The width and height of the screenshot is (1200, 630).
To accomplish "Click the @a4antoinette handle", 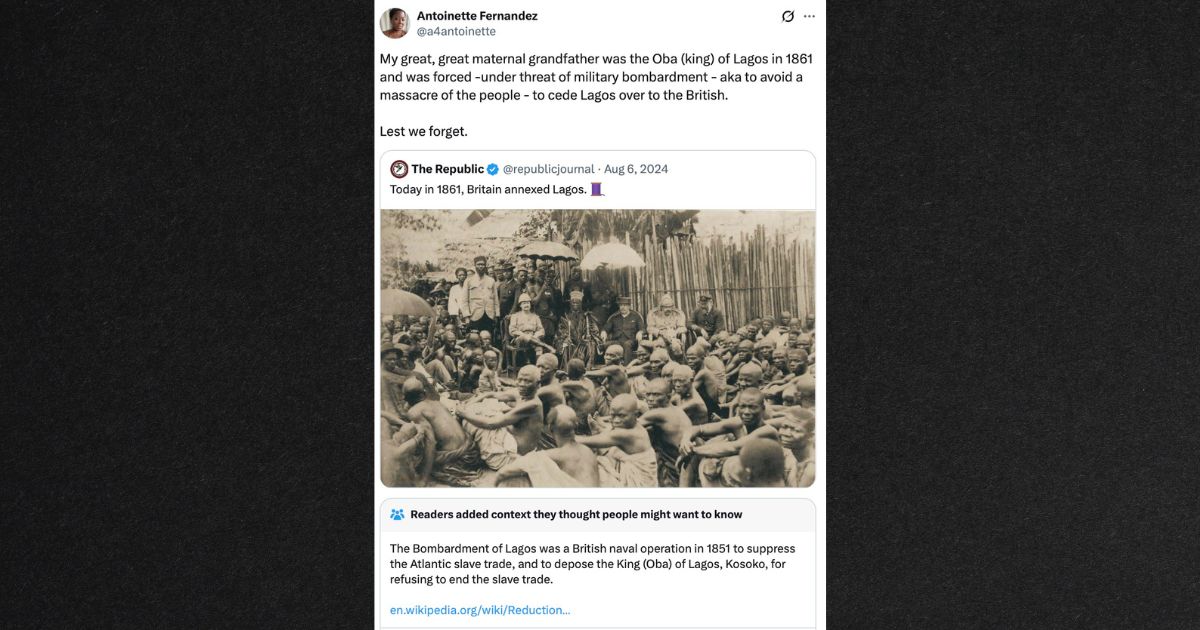I will [x=456, y=32].
